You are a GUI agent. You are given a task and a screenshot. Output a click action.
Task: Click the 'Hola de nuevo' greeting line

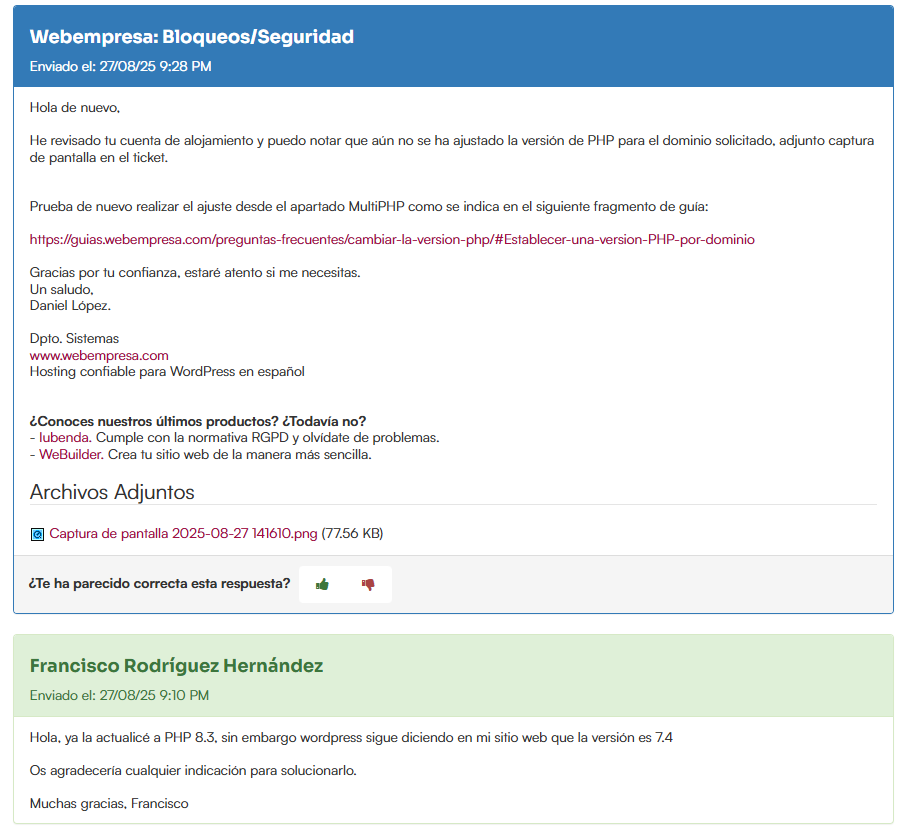coord(75,108)
